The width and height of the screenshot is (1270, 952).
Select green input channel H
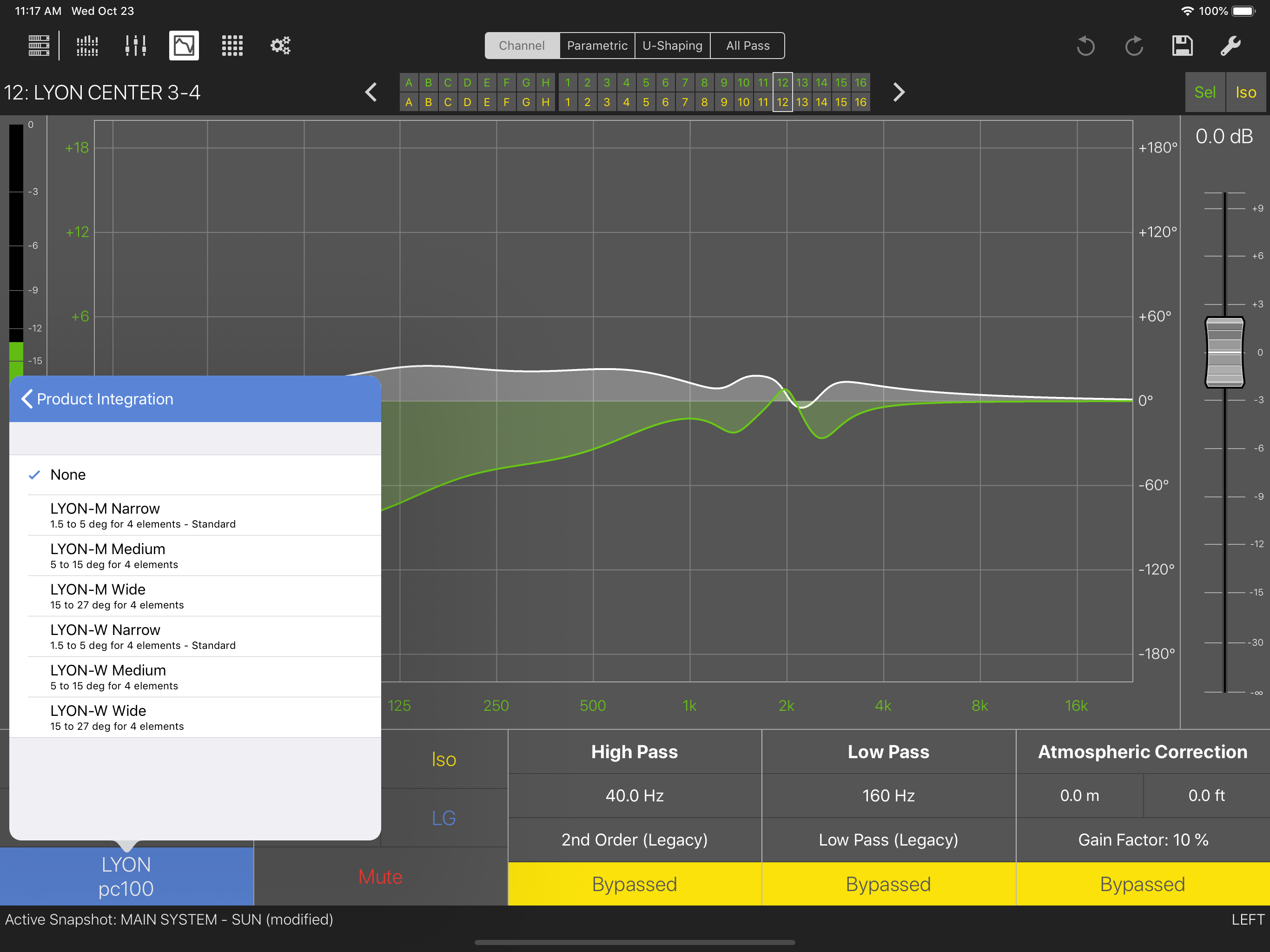[x=545, y=83]
